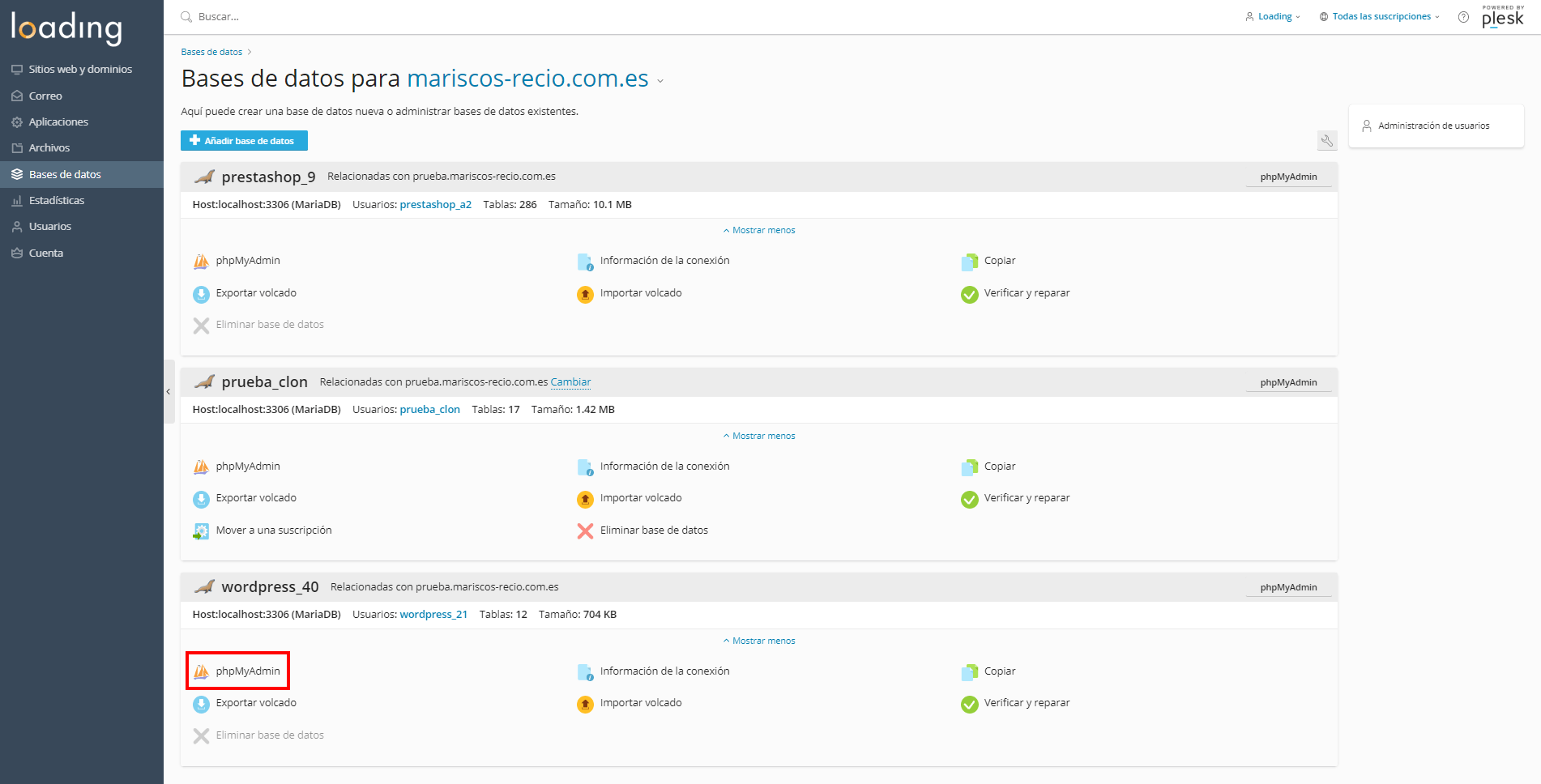Click the Importar volcado icon for prueba_clon
1541x784 pixels.
point(585,499)
